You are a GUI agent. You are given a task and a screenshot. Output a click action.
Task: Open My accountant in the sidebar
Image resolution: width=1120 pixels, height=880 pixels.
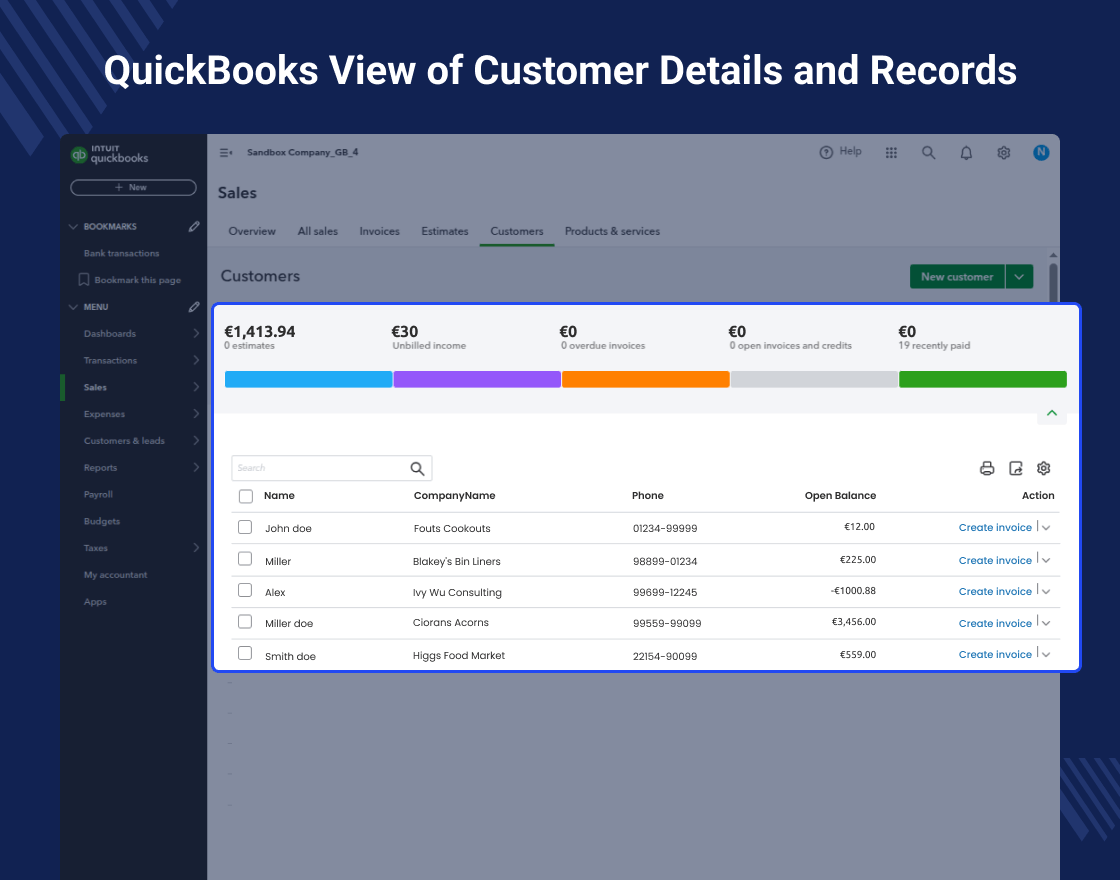pyautogui.click(x=116, y=575)
